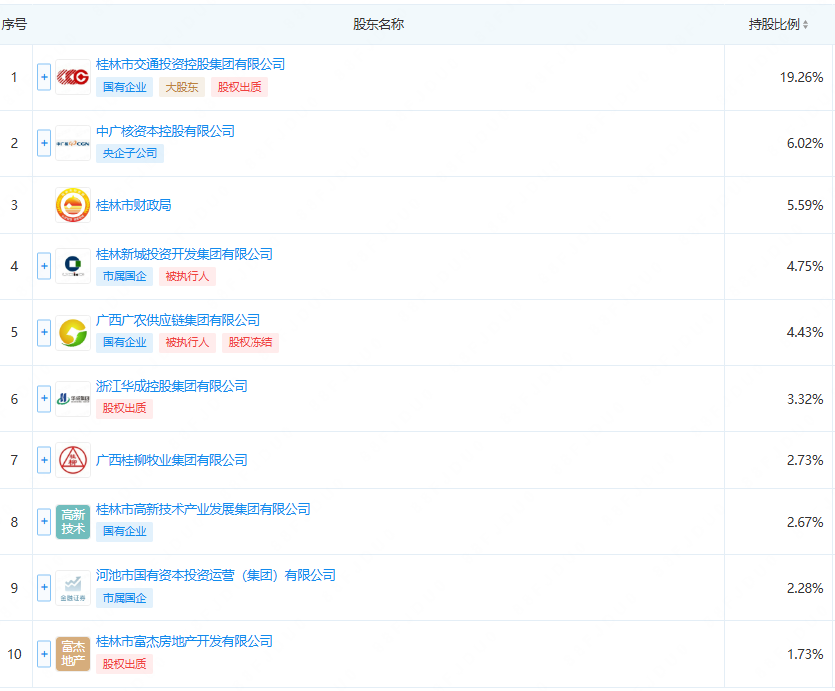Click 国有企业 tag under 桂林市高新技术产业发展集团
The width and height of the screenshot is (835, 691).
point(125,531)
